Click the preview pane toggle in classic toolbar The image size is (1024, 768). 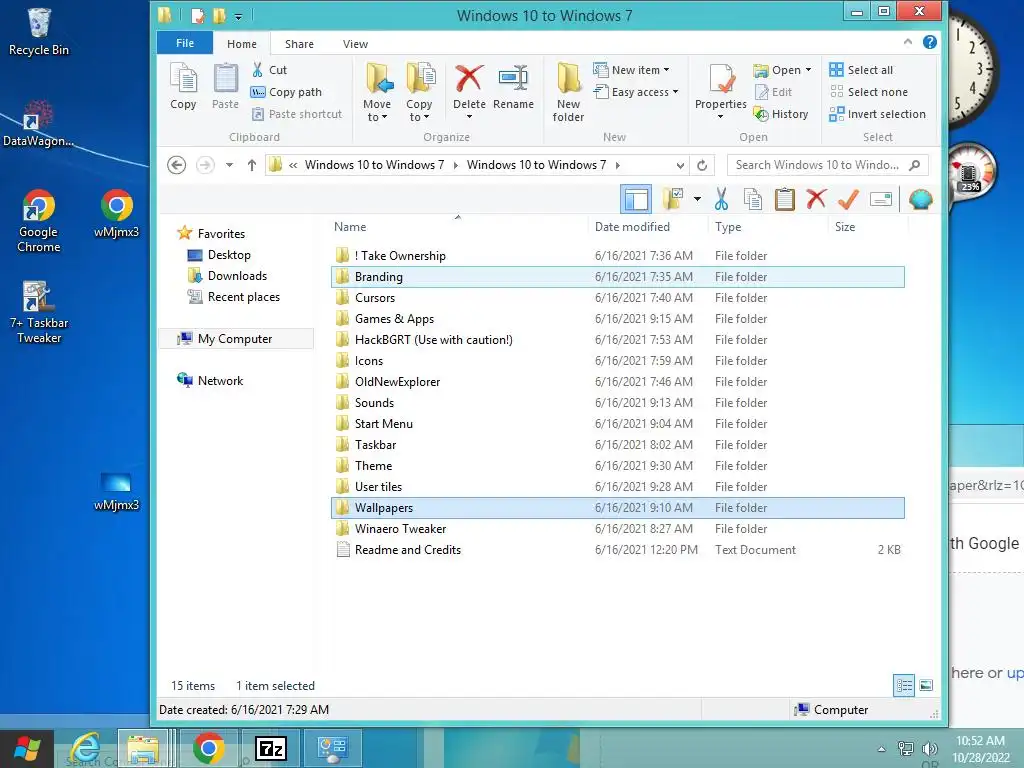[x=635, y=199]
